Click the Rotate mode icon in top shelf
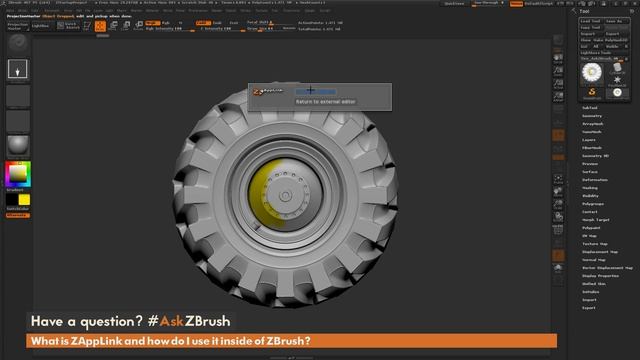The height and width of the screenshot is (360, 640). tap(138, 26)
